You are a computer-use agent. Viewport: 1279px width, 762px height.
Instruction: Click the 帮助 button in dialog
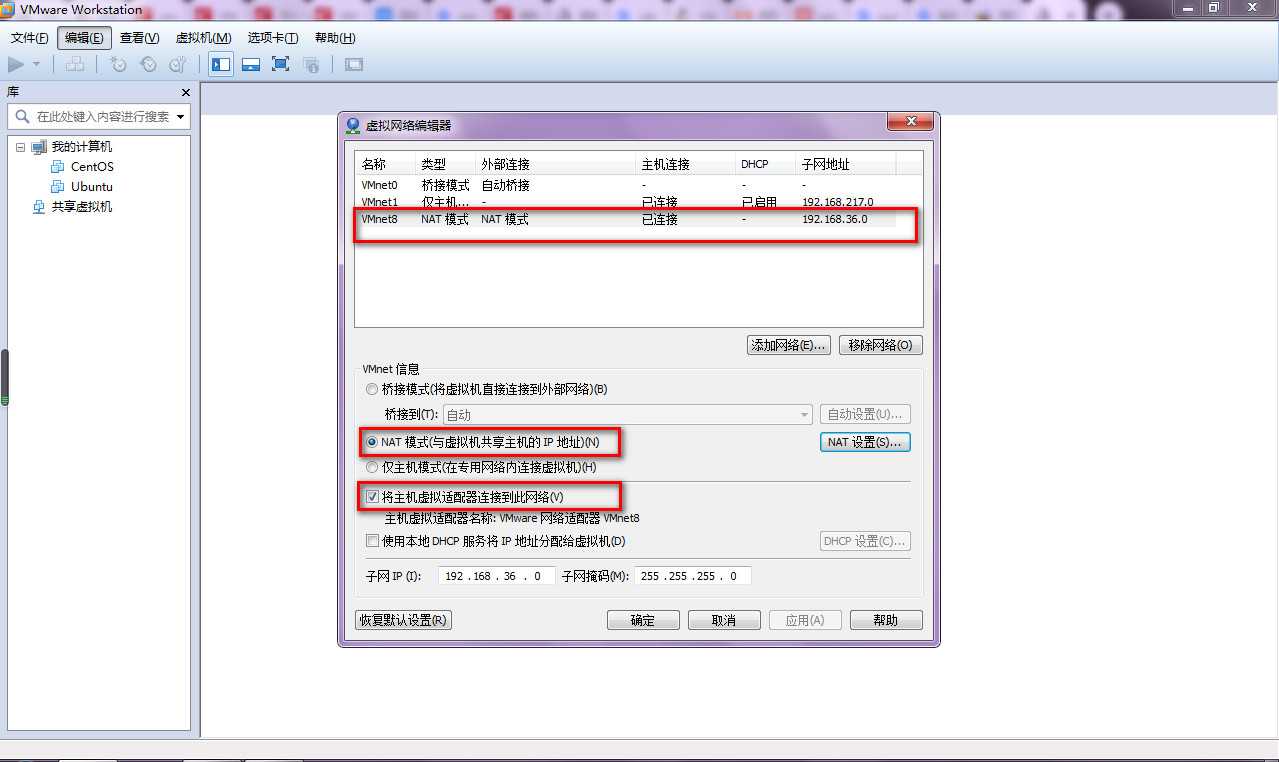(x=886, y=620)
